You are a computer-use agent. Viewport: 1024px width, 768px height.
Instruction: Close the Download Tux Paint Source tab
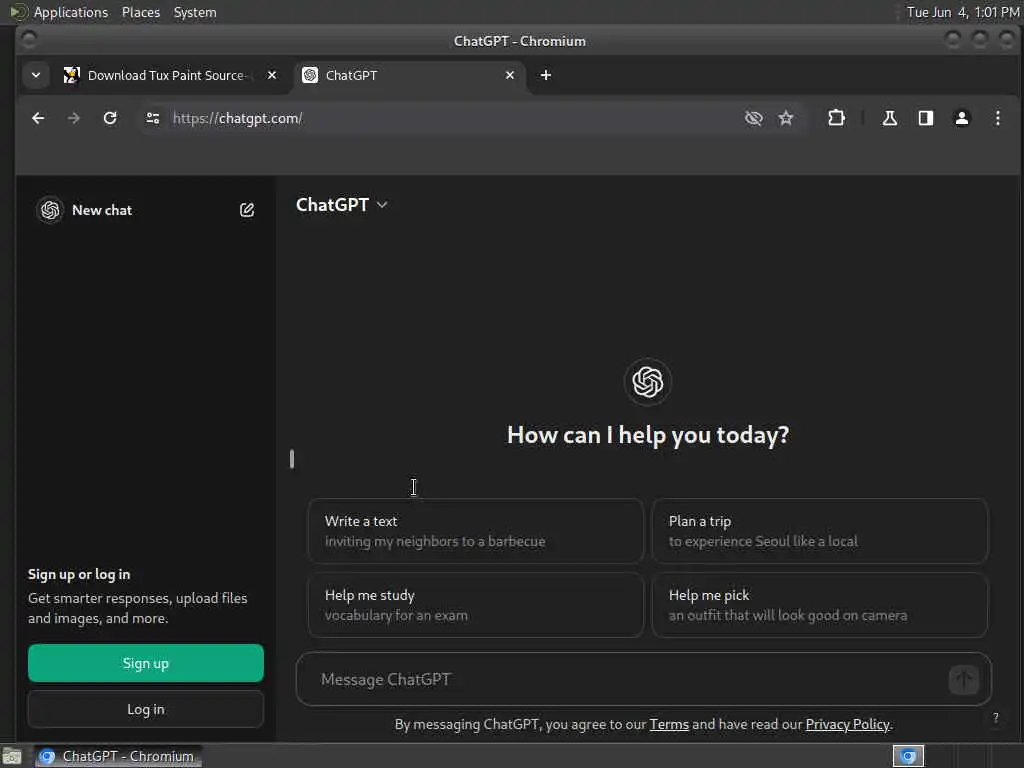click(272, 75)
